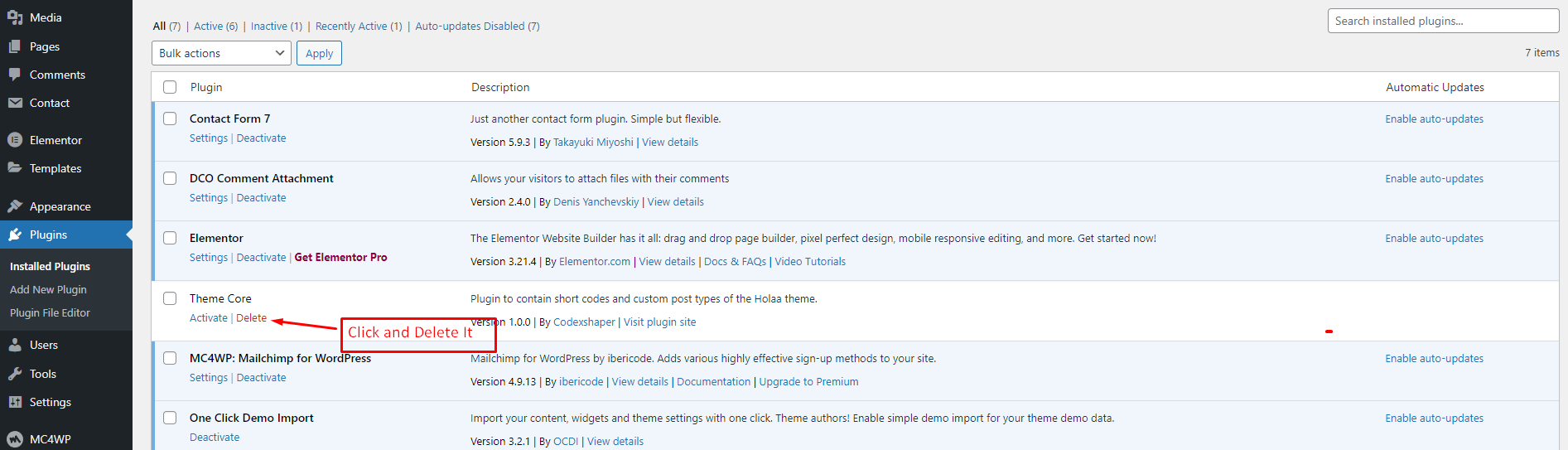The height and width of the screenshot is (450, 1568).
Task: Click the Templates folder icon
Action: pyautogui.click(x=15, y=168)
